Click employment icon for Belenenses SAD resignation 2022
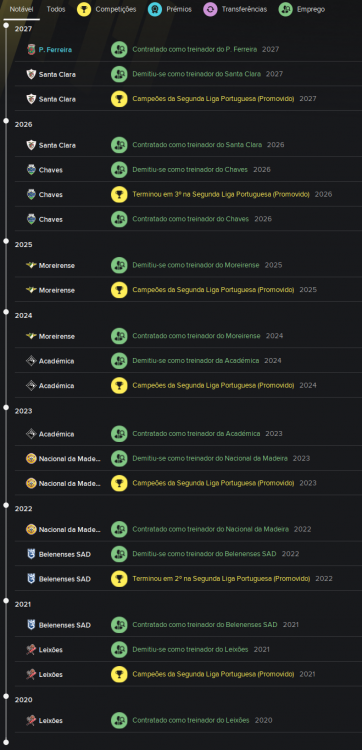Image resolution: width=362 pixels, height=750 pixels. pos(119,554)
